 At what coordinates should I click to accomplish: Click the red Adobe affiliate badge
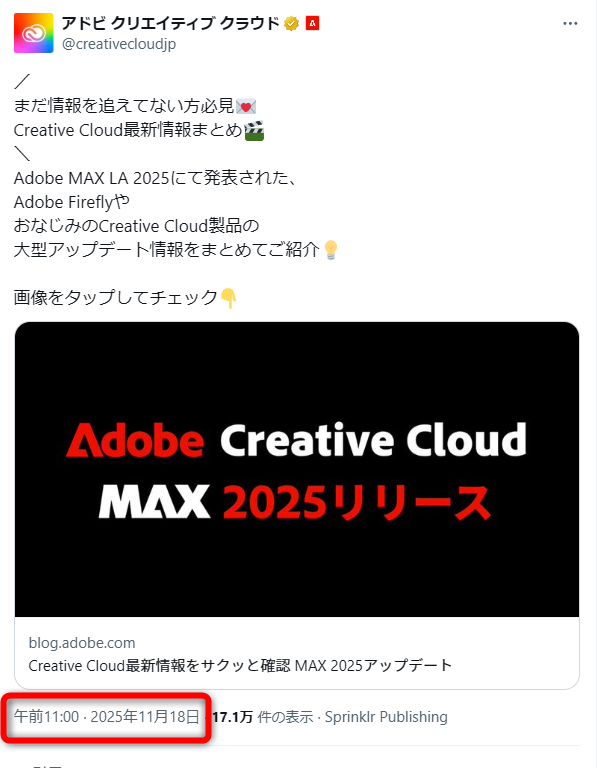click(312, 23)
